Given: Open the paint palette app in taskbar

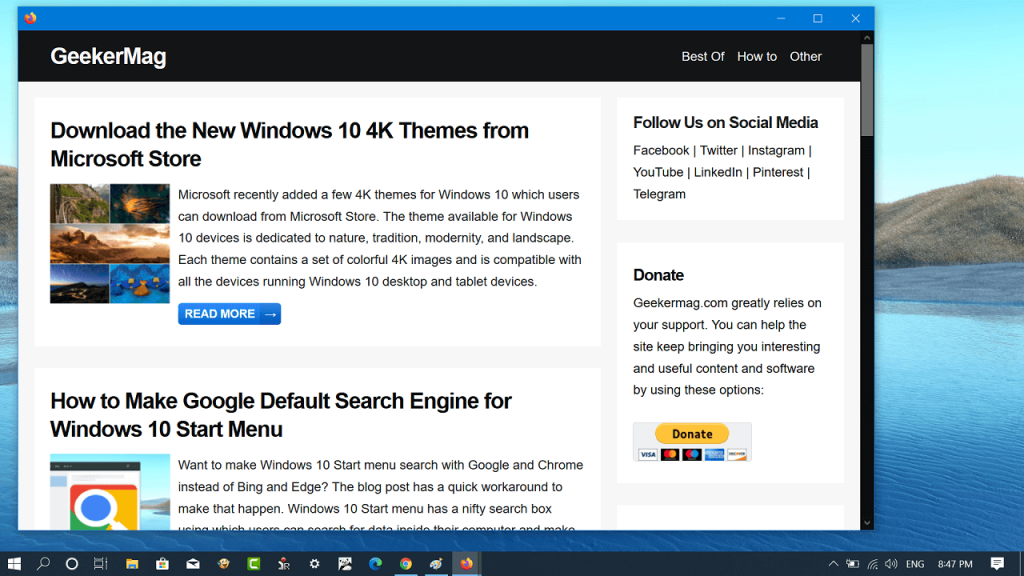Looking at the screenshot, I should pos(436,564).
